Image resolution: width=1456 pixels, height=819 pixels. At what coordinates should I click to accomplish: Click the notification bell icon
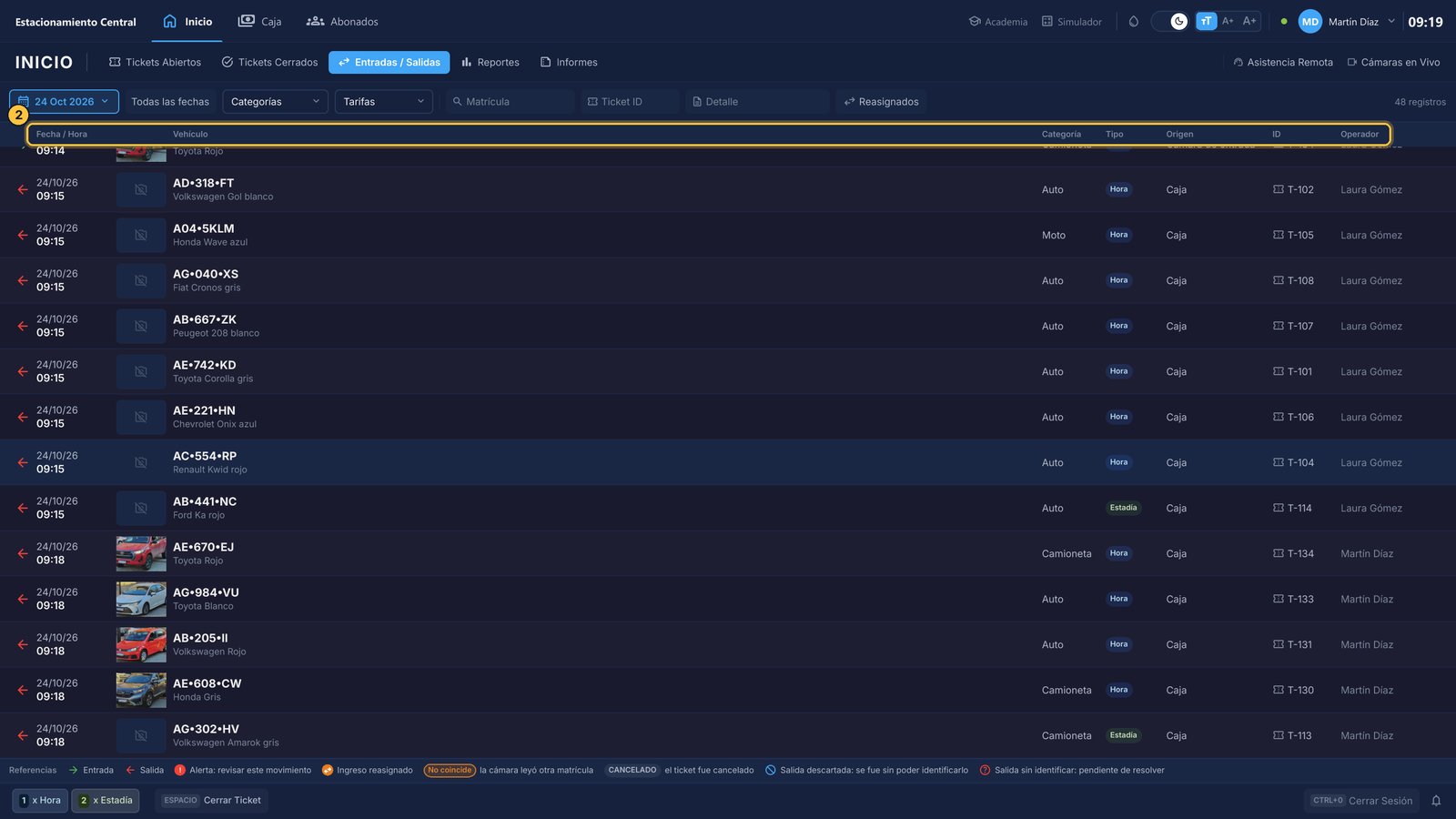(1436, 801)
